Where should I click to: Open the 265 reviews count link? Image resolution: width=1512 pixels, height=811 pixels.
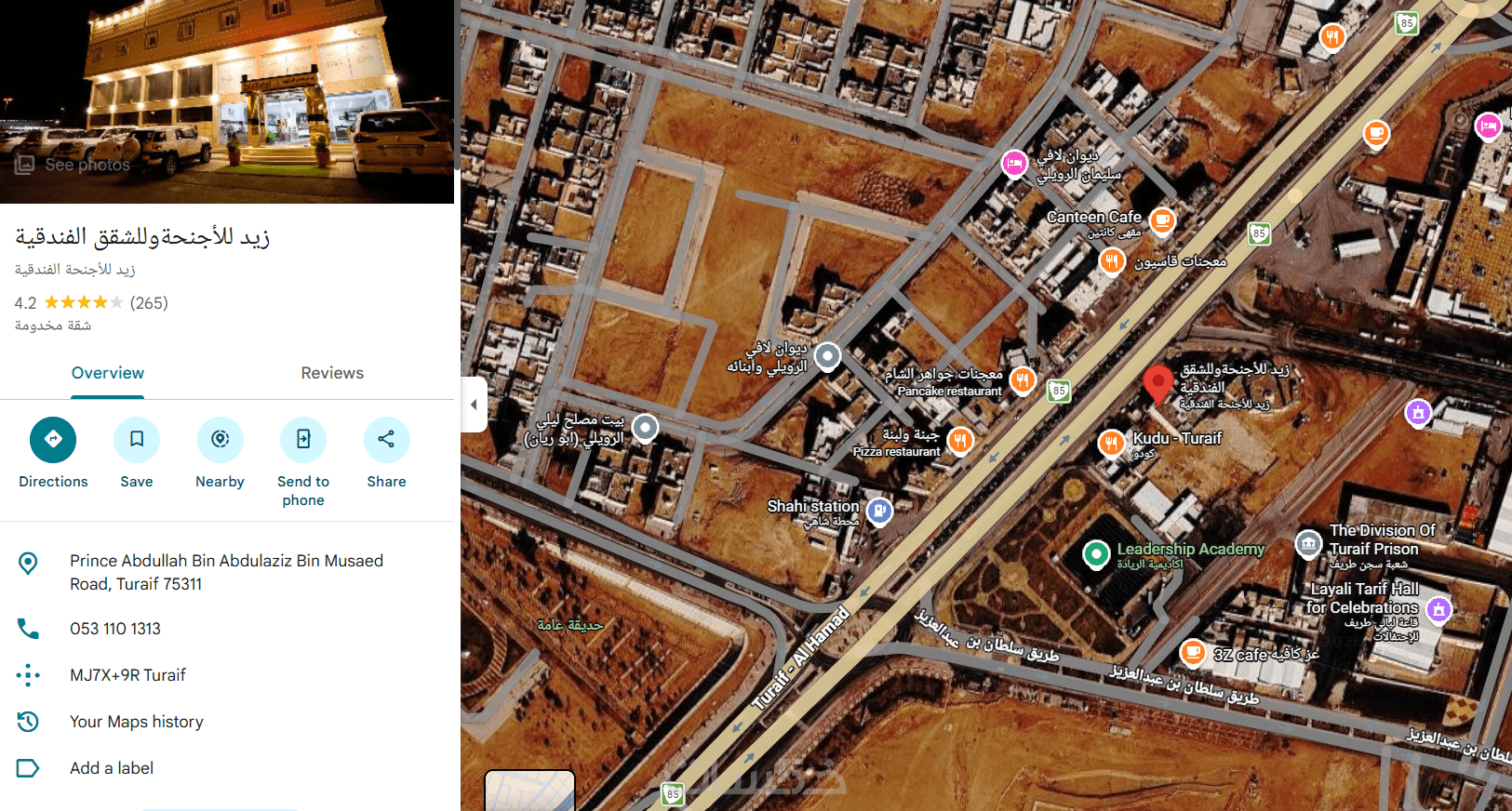coord(149,303)
